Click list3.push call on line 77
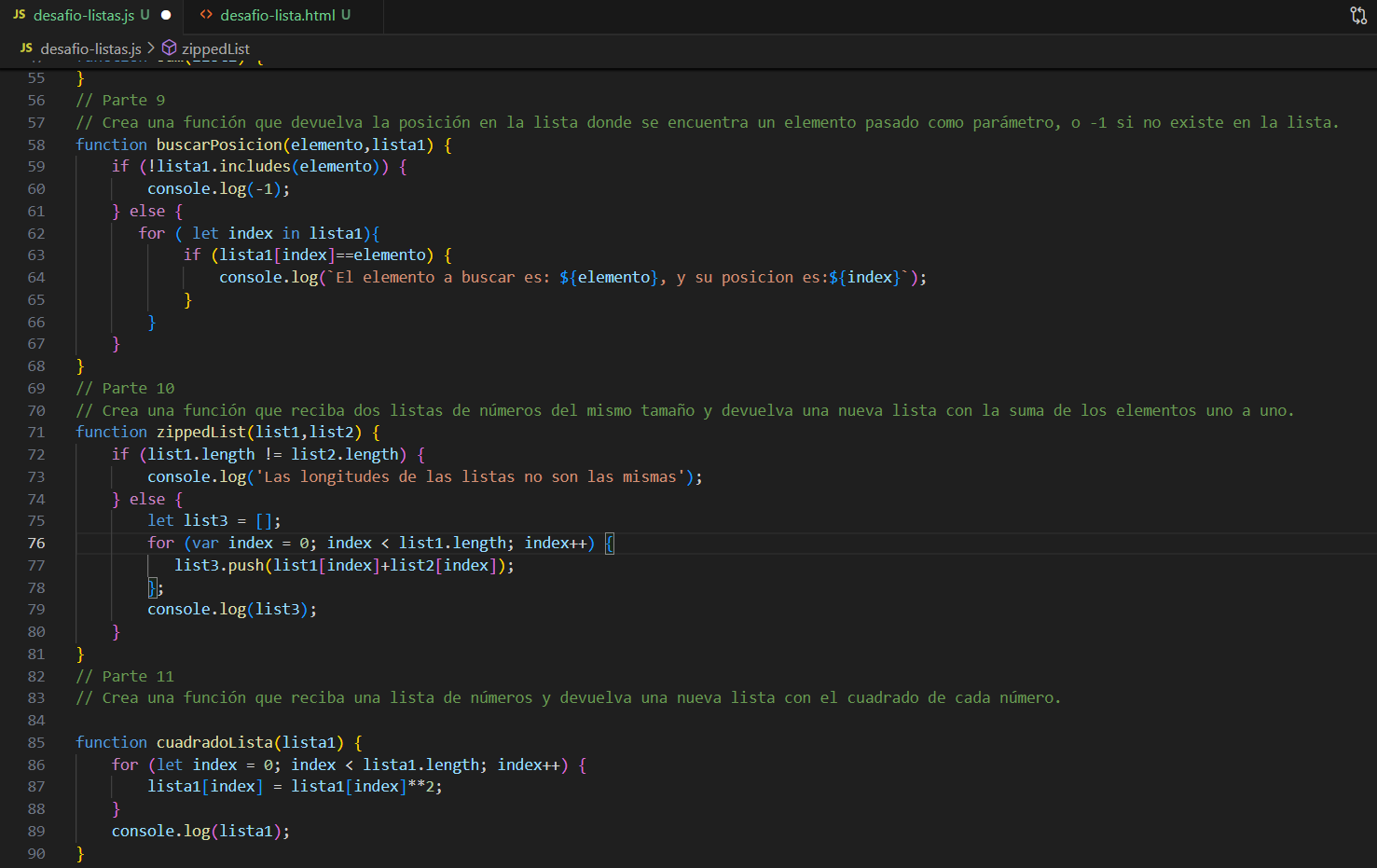Image resolution: width=1377 pixels, height=868 pixels. pos(344,565)
